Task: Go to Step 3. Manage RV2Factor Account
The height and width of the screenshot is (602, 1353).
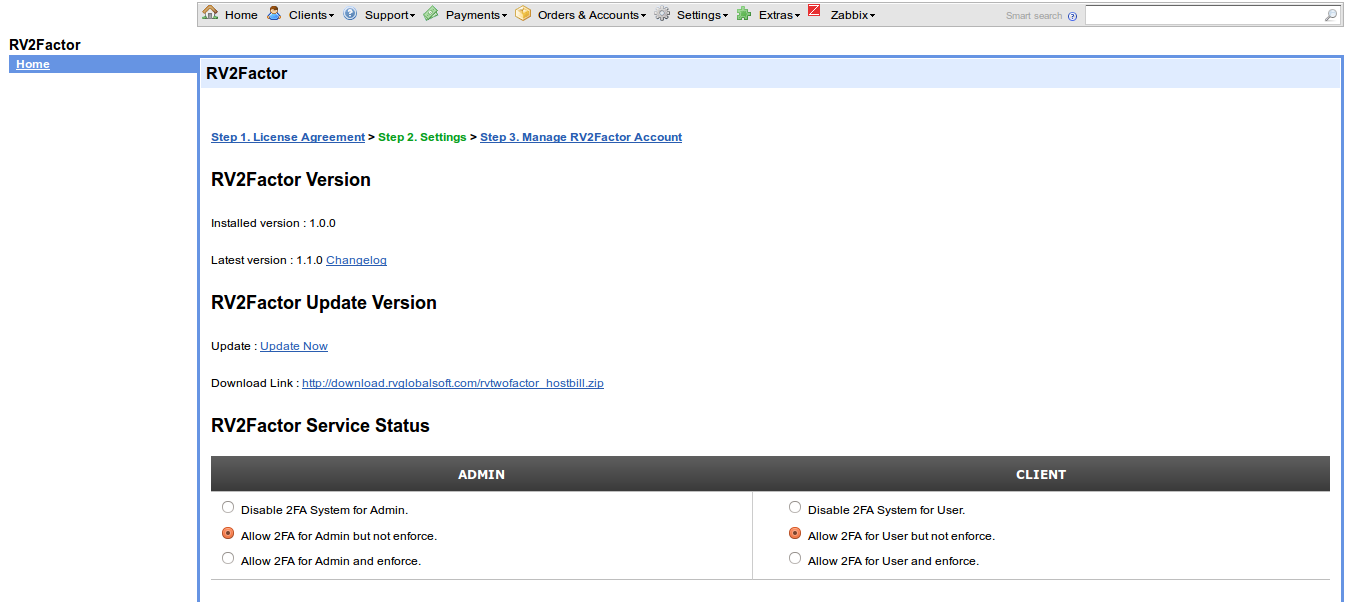Action: pyautogui.click(x=581, y=137)
